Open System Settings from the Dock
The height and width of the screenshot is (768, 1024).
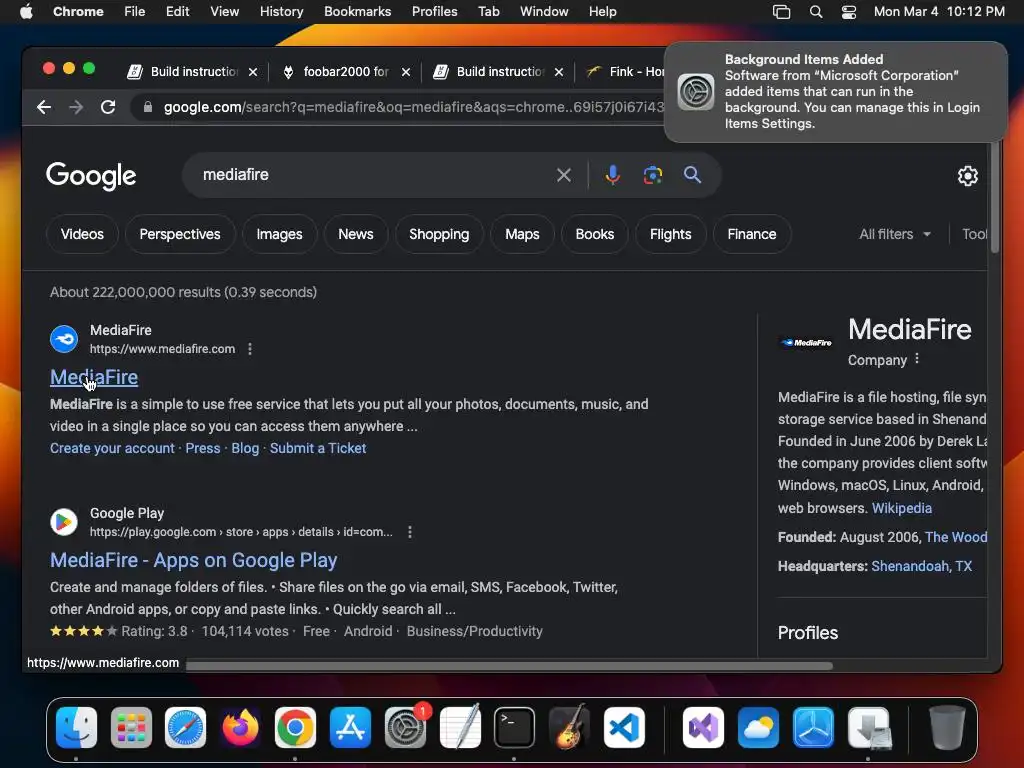coord(405,728)
